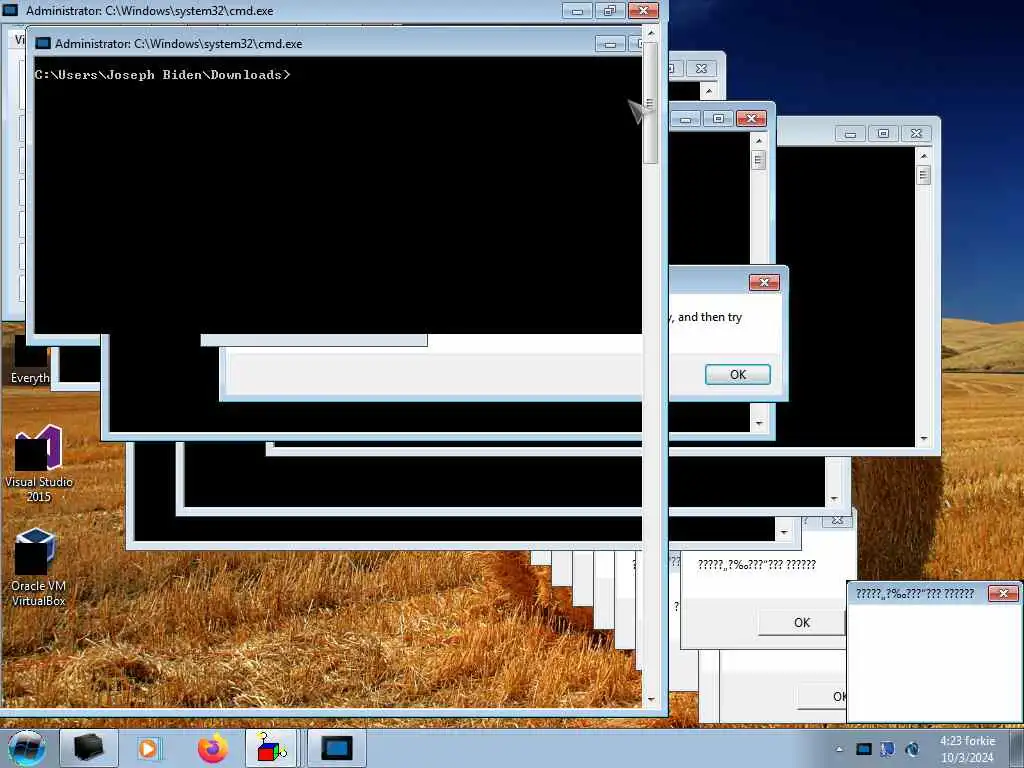The image size is (1024, 768).
Task: Open the black folder icon in taskbar
Action: [x=89, y=748]
